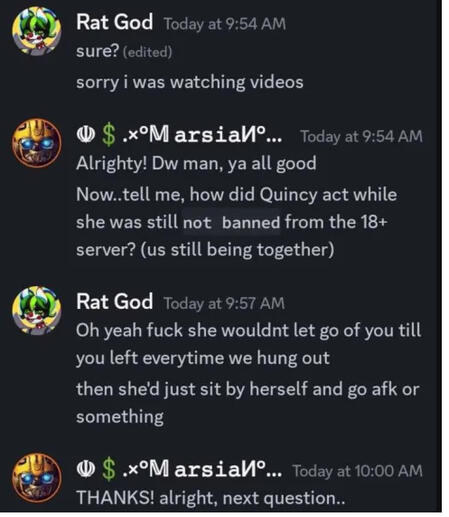Click the highlighted 'not banned' text
The image size is (449, 517).
coord(231,222)
